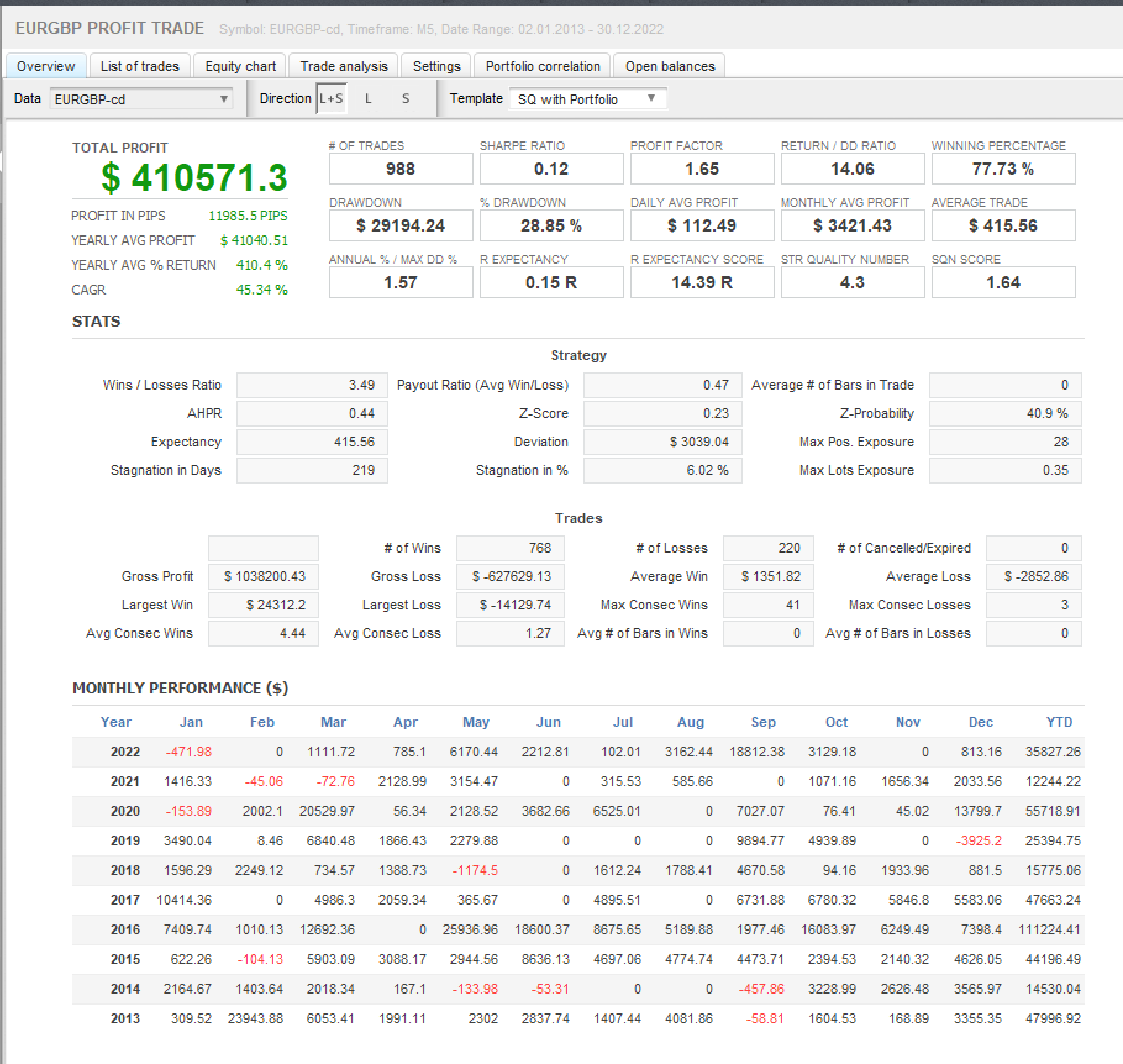Open the Template SQ with Portfolio dropdown
This screenshot has height=1064, width=1123.
[x=587, y=99]
